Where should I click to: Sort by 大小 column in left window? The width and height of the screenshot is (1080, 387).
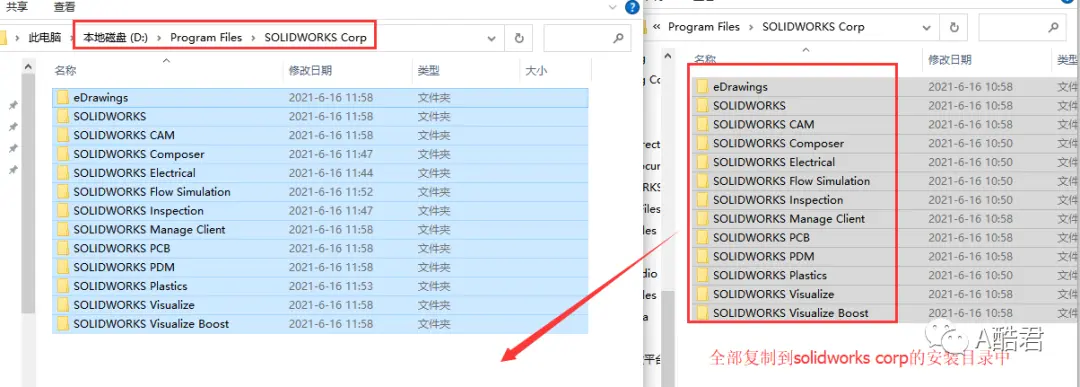click(536, 70)
